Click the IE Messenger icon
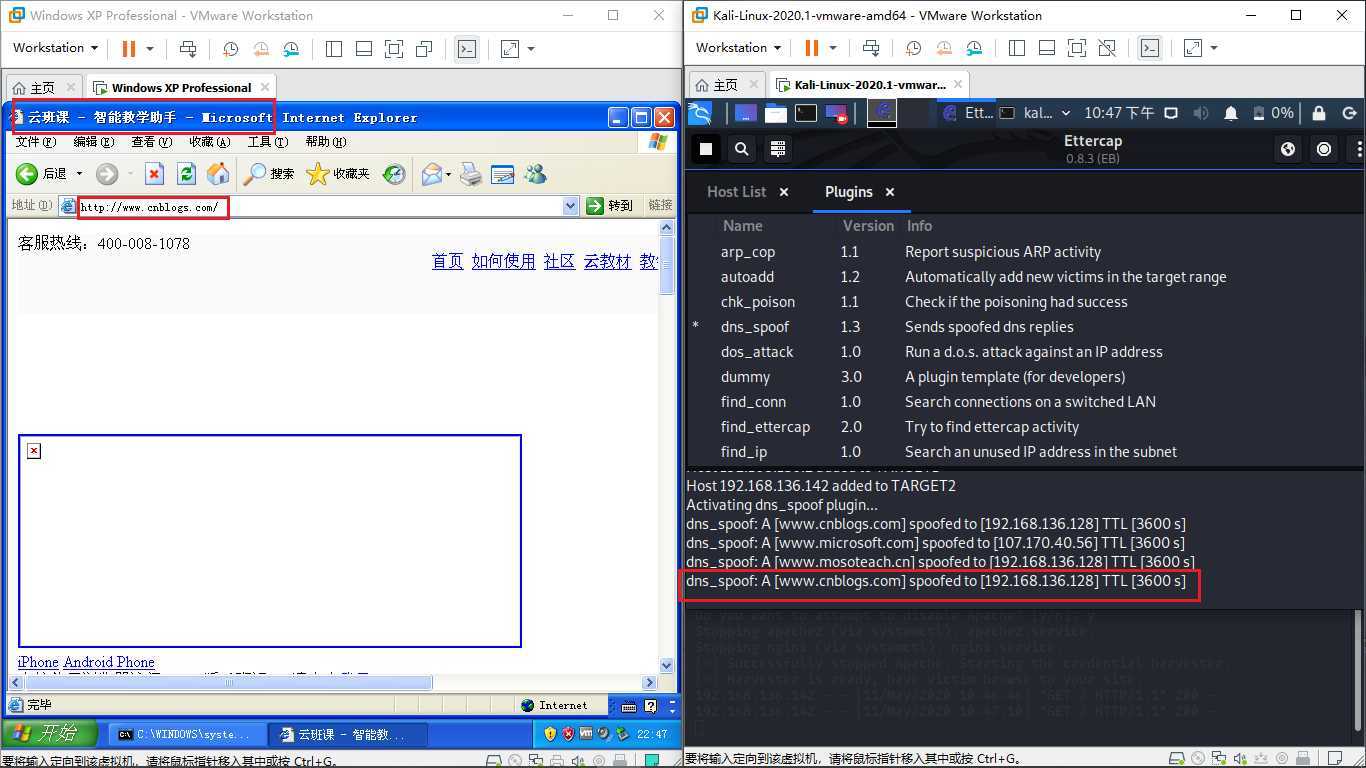The width and height of the screenshot is (1366, 768). point(535,174)
